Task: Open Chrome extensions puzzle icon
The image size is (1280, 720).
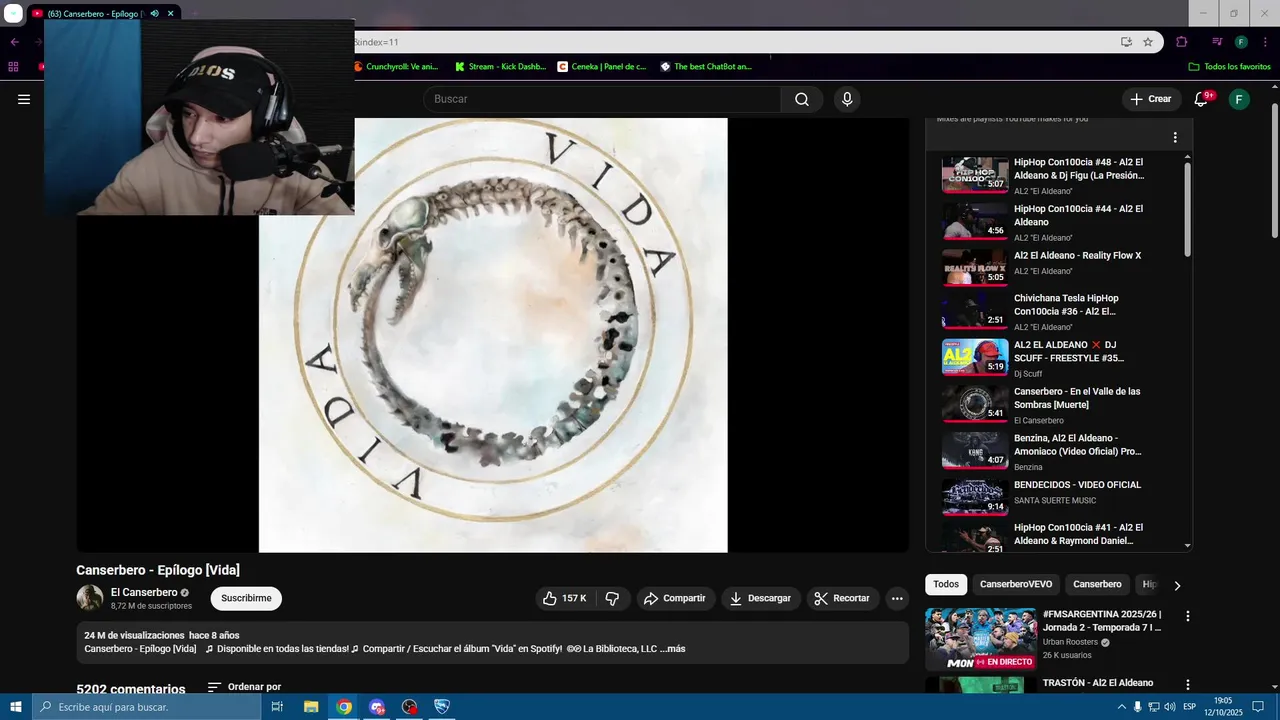Action: (x=1182, y=42)
